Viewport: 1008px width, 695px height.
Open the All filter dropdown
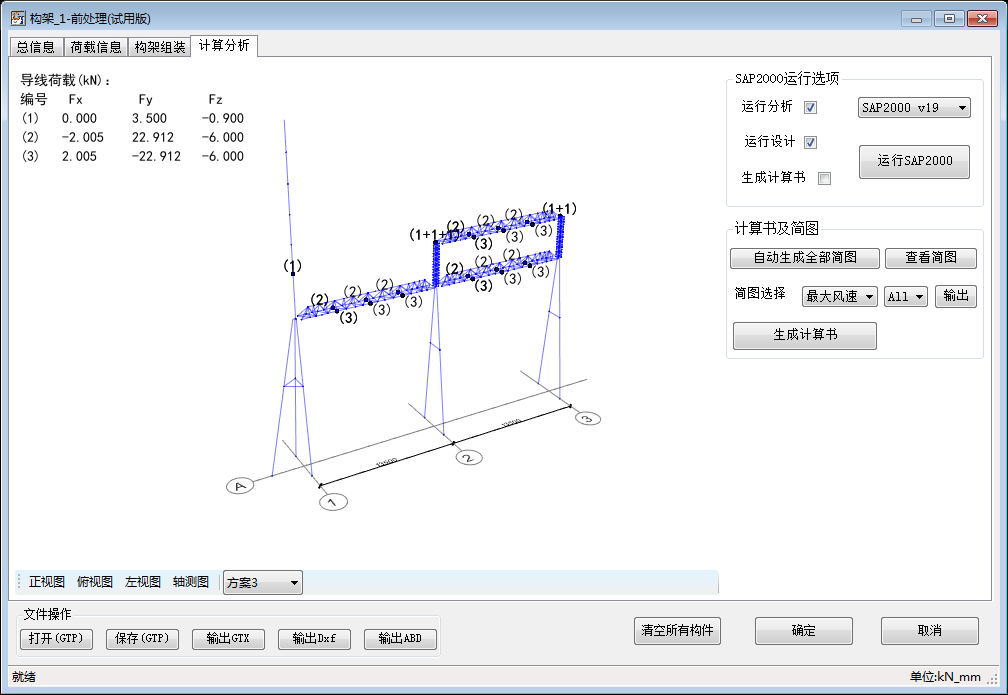906,297
